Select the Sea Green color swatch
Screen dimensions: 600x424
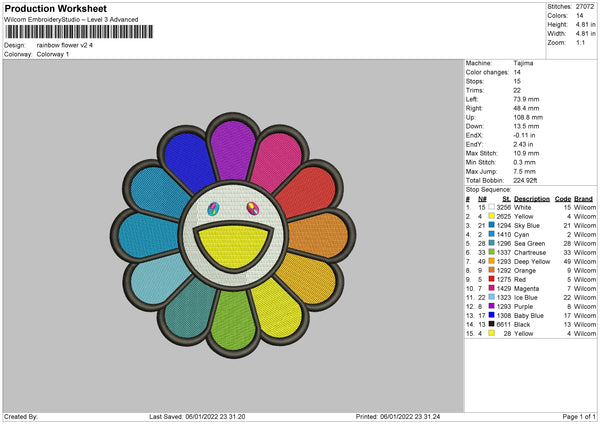(x=491, y=243)
